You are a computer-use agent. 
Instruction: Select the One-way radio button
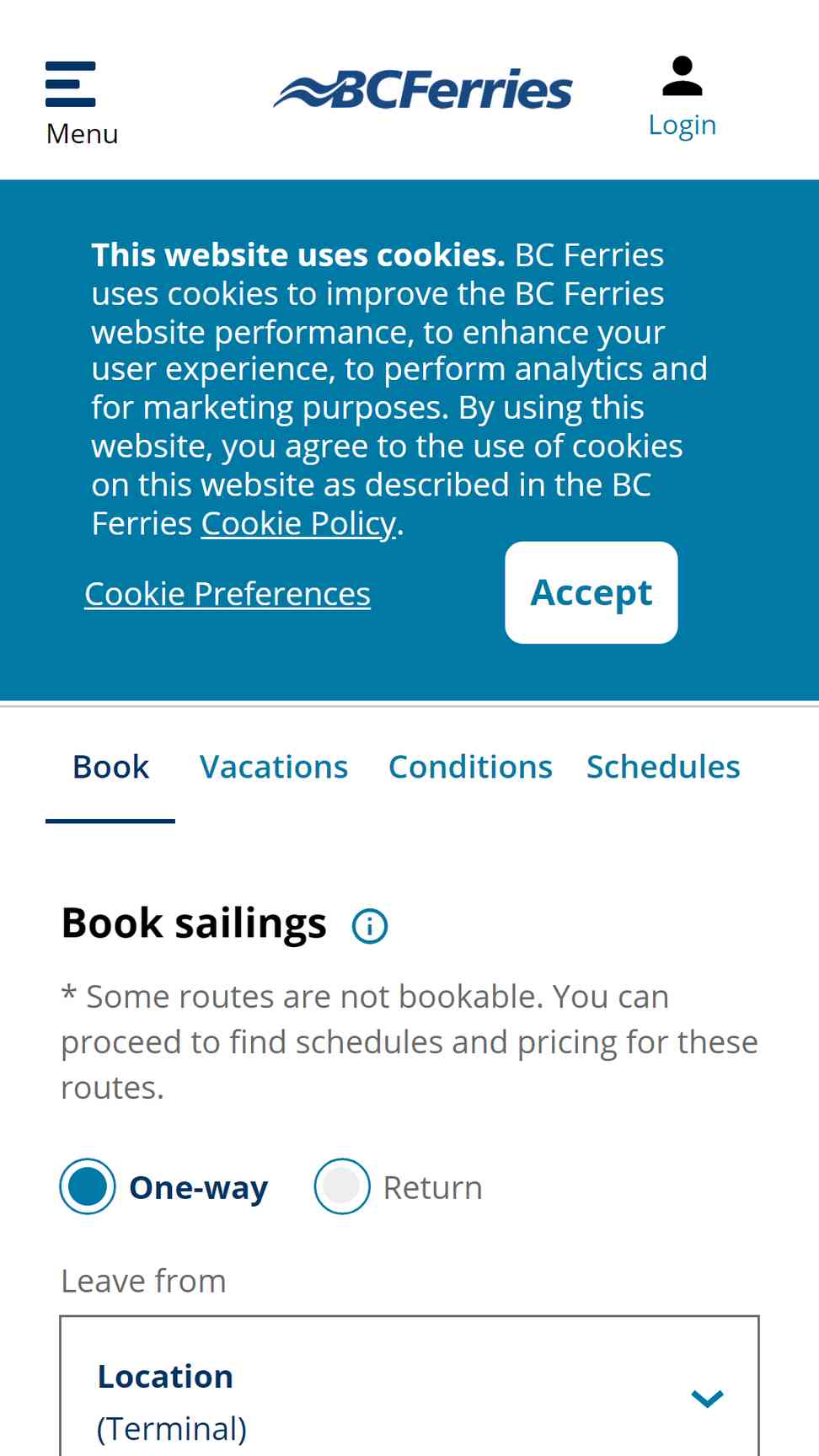pyautogui.click(x=88, y=1186)
